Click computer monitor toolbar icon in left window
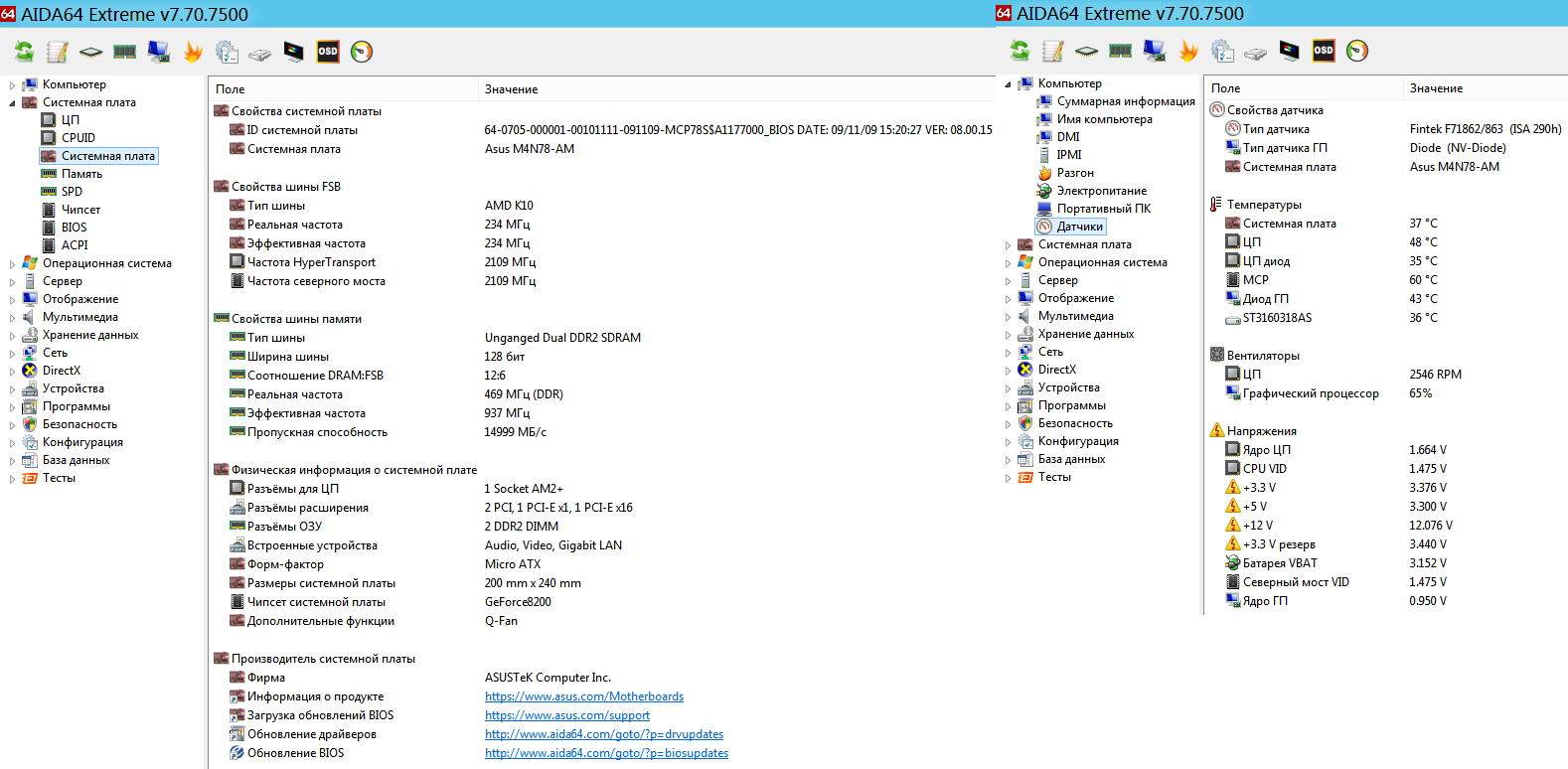 [x=159, y=52]
